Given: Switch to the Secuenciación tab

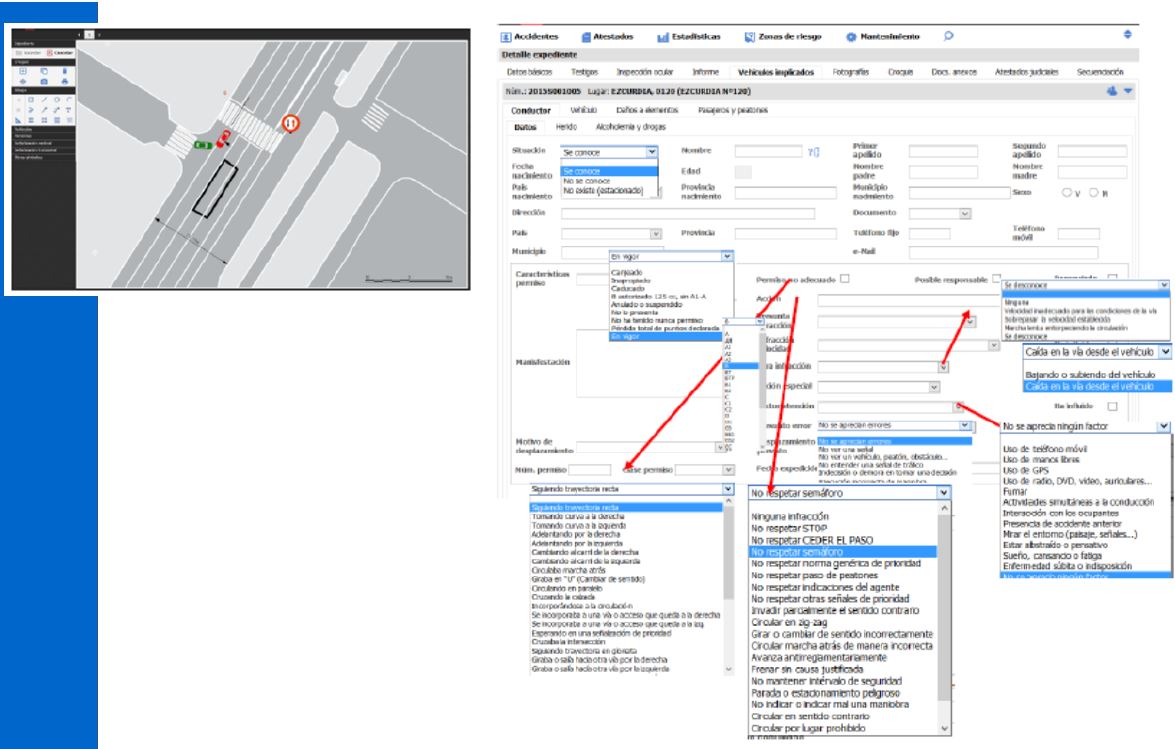Looking at the screenshot, I should click(x=1100, y=73).
